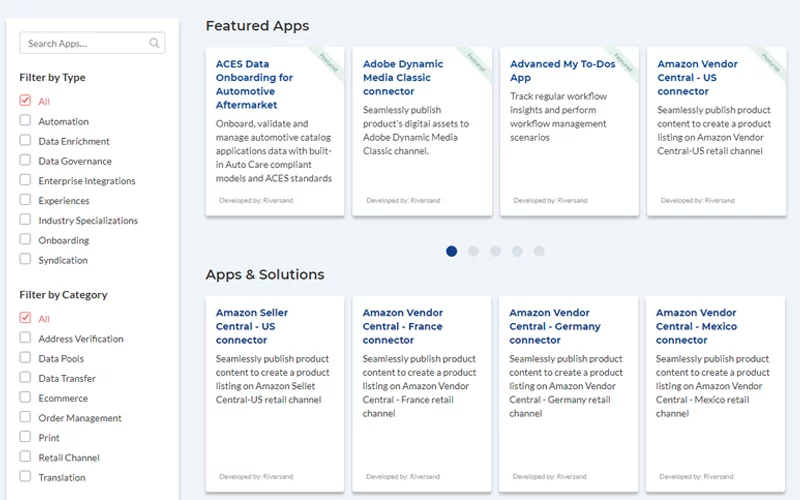Viewport: 800px width, 500px height.
Task: Click the Germany retail channel description
Action: tap(566, 386)
